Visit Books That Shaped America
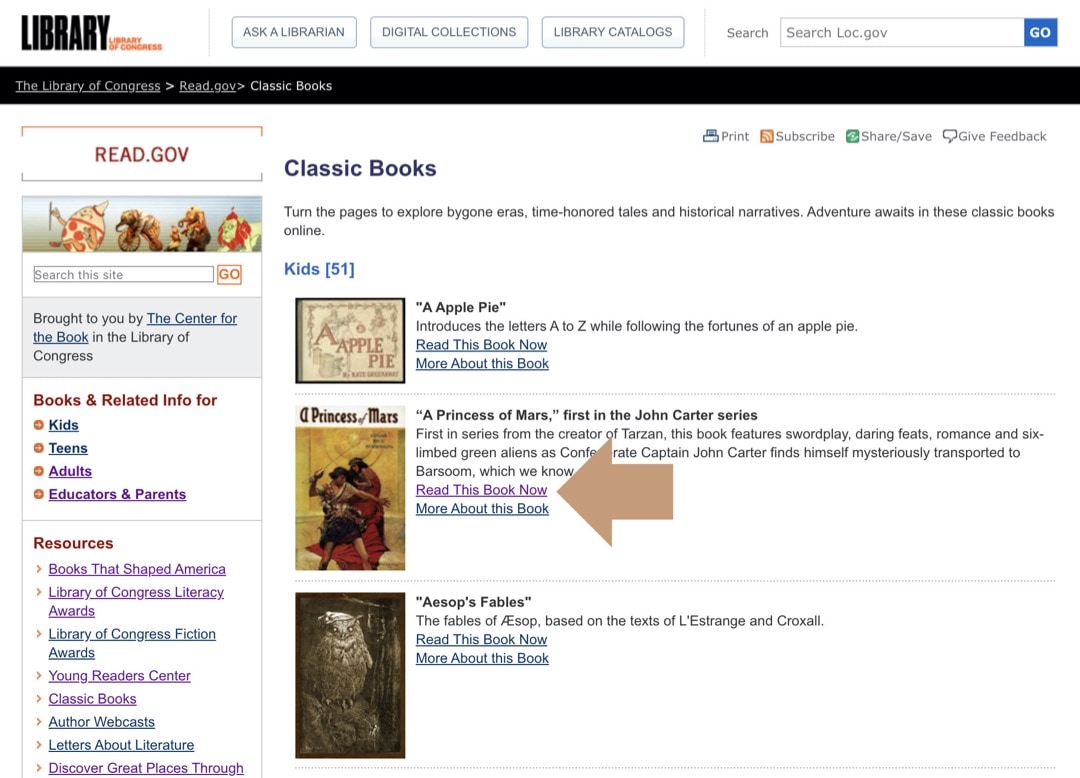Screen dimensions: 1080x778 click(137, 568)
